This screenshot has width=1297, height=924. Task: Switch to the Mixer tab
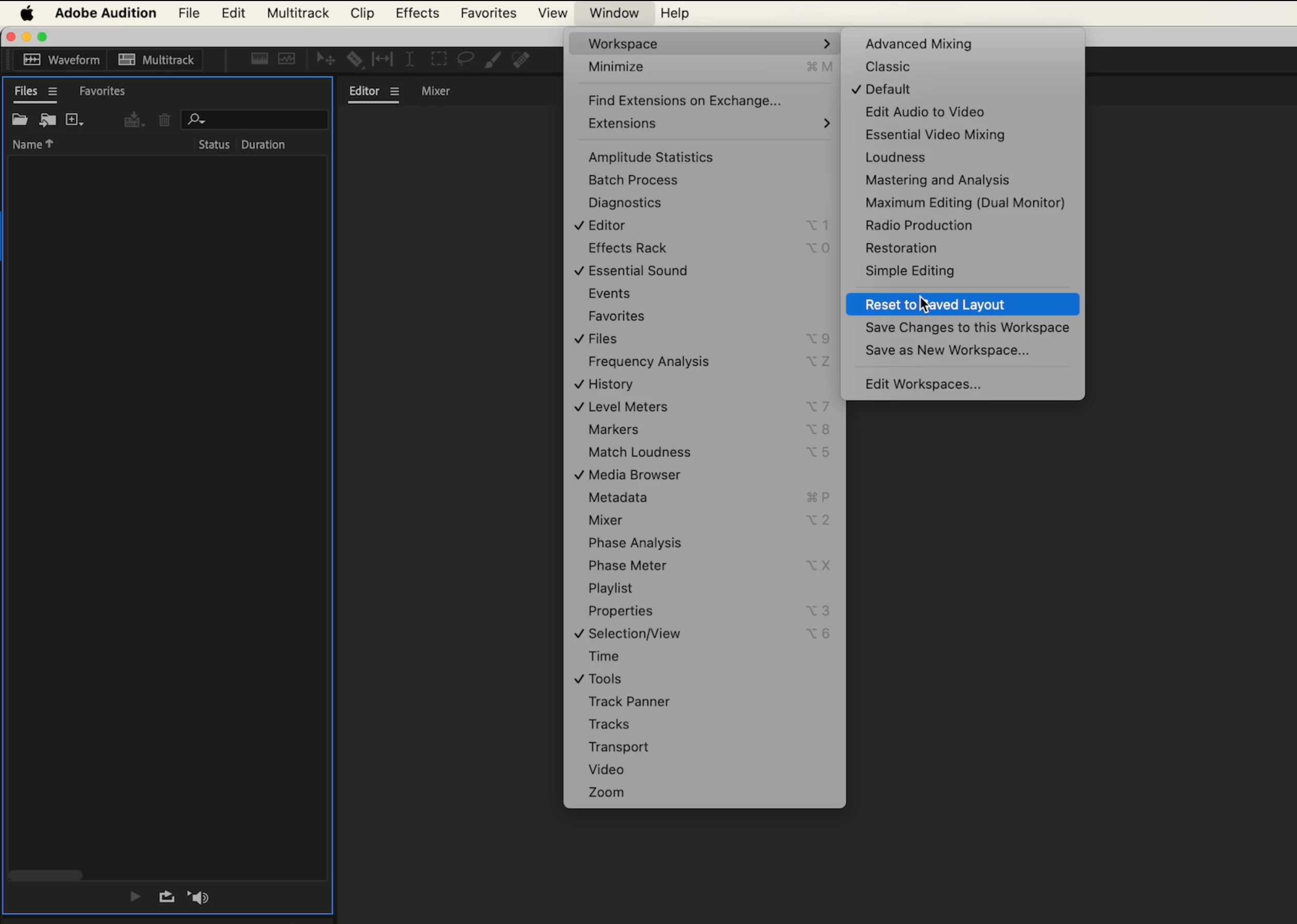pos(435,91)
